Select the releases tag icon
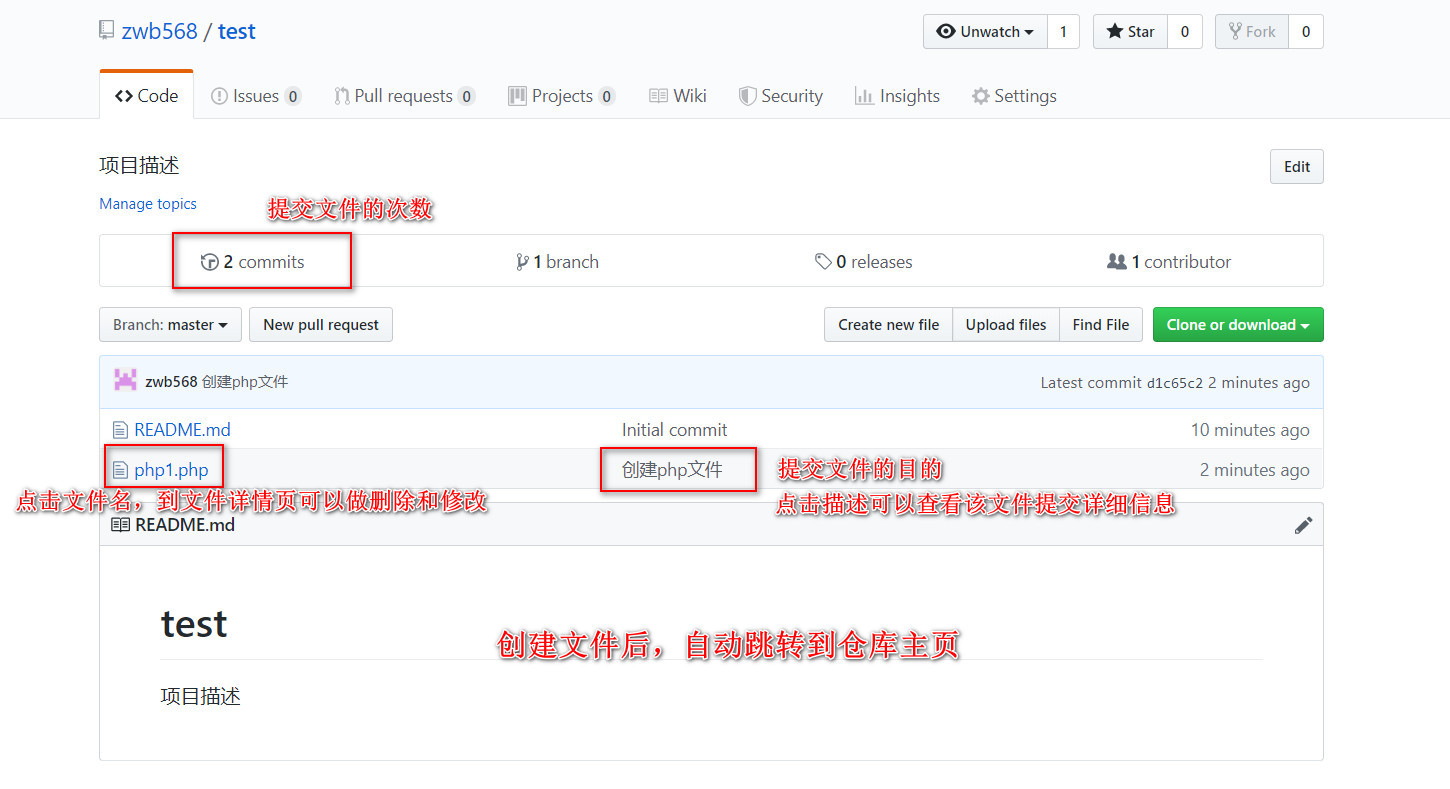Screen dimensions: 1450x789 pyautogui.click(x=824, y=261)
